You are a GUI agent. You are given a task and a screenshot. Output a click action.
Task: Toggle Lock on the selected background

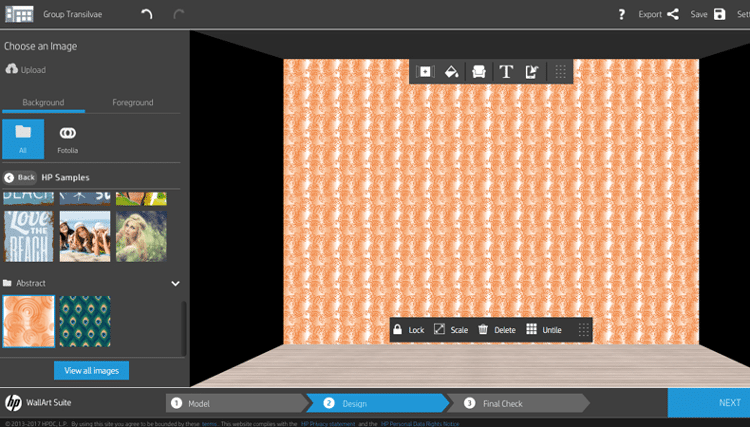point(408,329)
